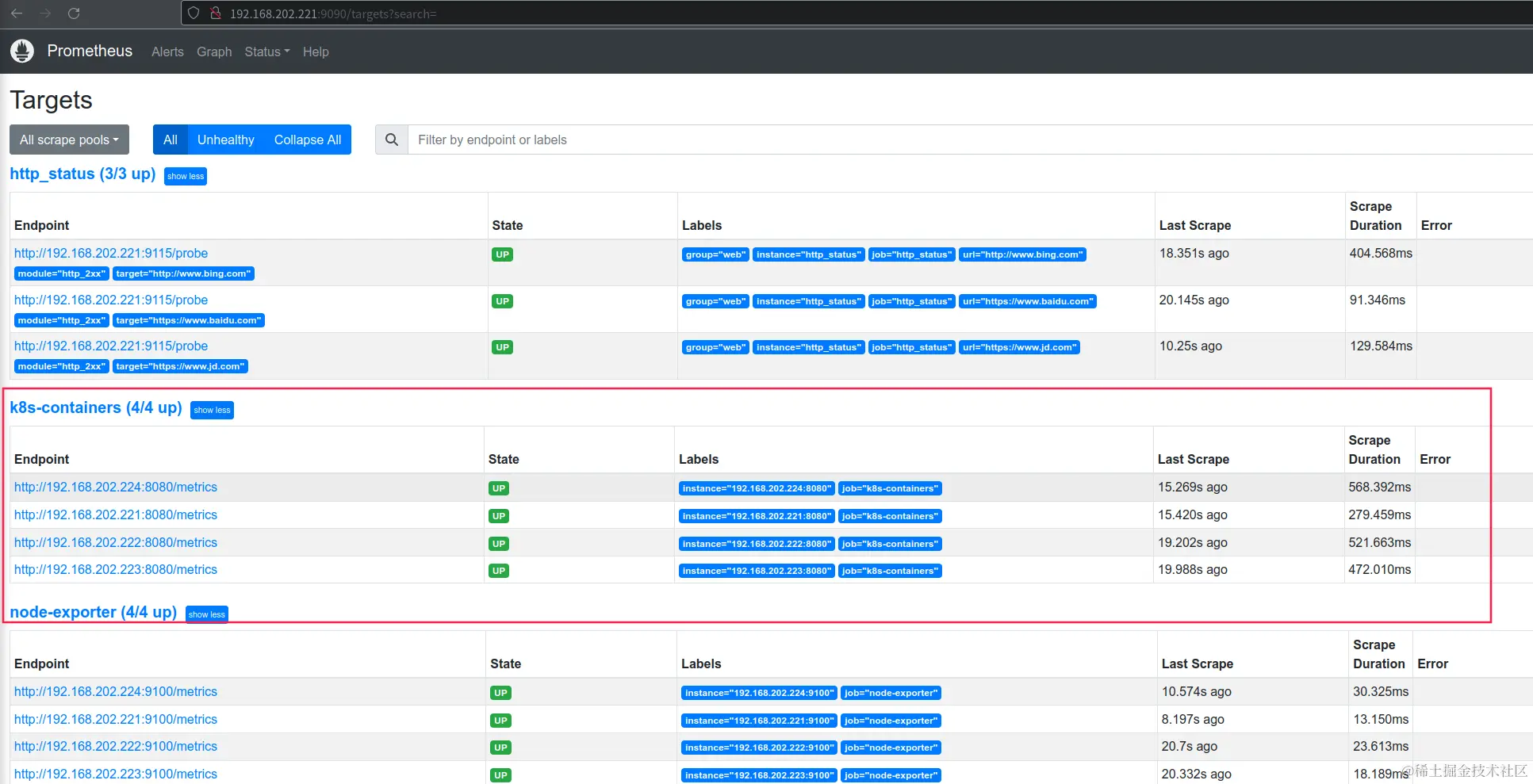The width and height of the screenshot is (1533, 784).
Task: Open the 192.168.202.221:9100/metrics link
Action: pyautogui.click(x=116, y=719)
